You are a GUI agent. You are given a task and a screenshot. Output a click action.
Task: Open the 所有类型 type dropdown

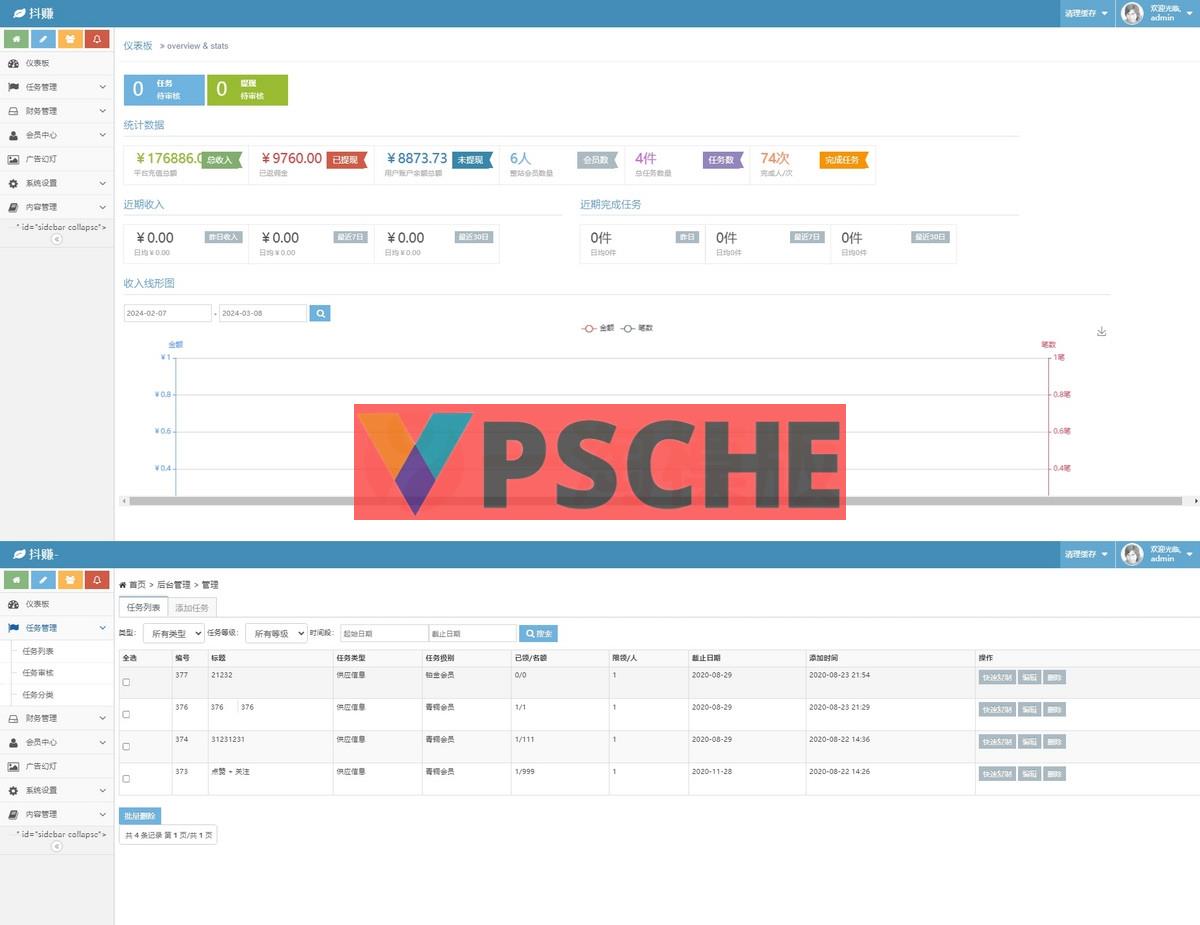click(173, 634)
